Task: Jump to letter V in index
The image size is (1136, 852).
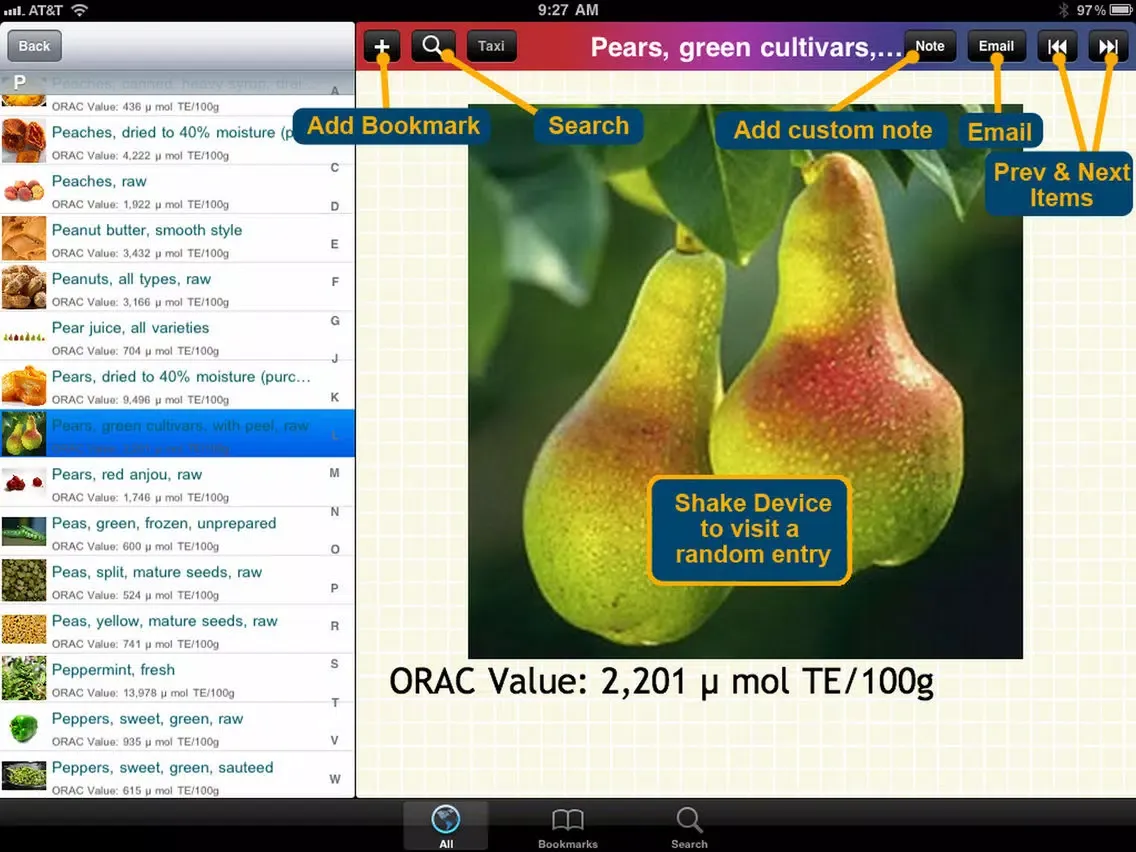Action: (335, 740)
